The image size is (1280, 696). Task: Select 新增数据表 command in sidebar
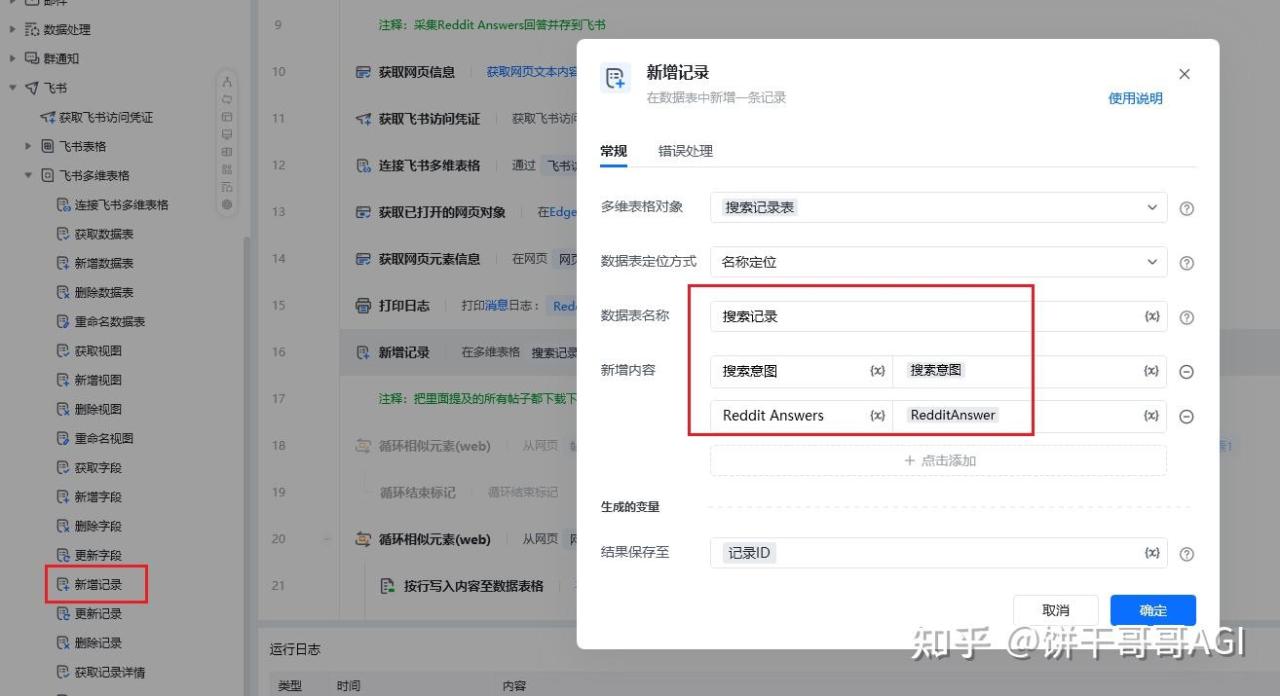click(x=95, y=263)
